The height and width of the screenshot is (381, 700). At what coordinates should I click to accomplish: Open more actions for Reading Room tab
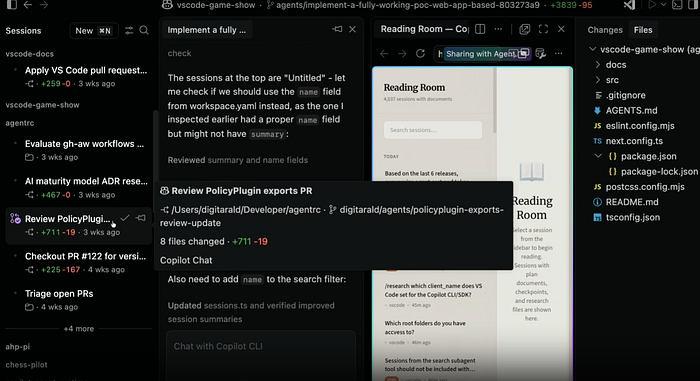498,29
